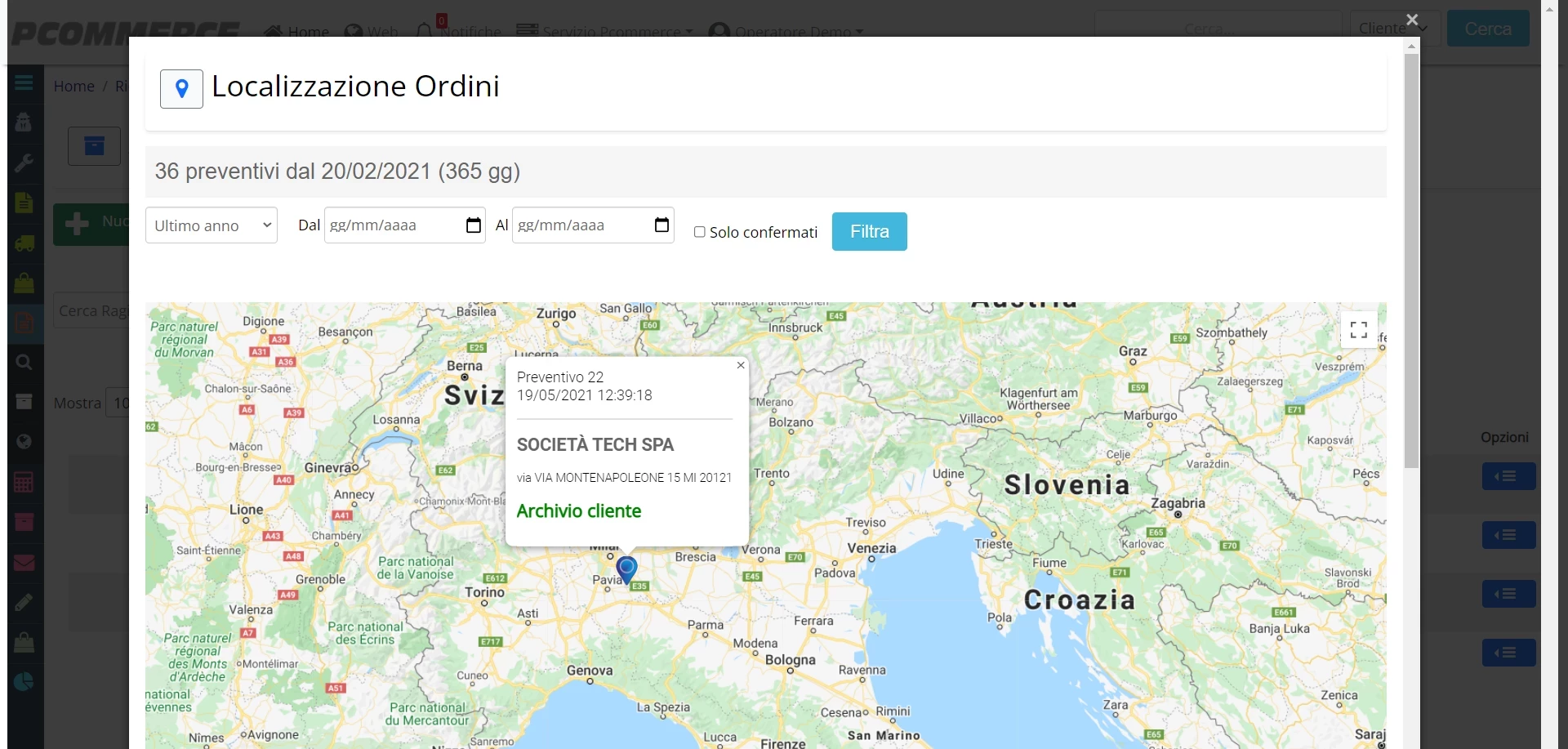Open the globe section in sidebar

click(x=24, y=442)
